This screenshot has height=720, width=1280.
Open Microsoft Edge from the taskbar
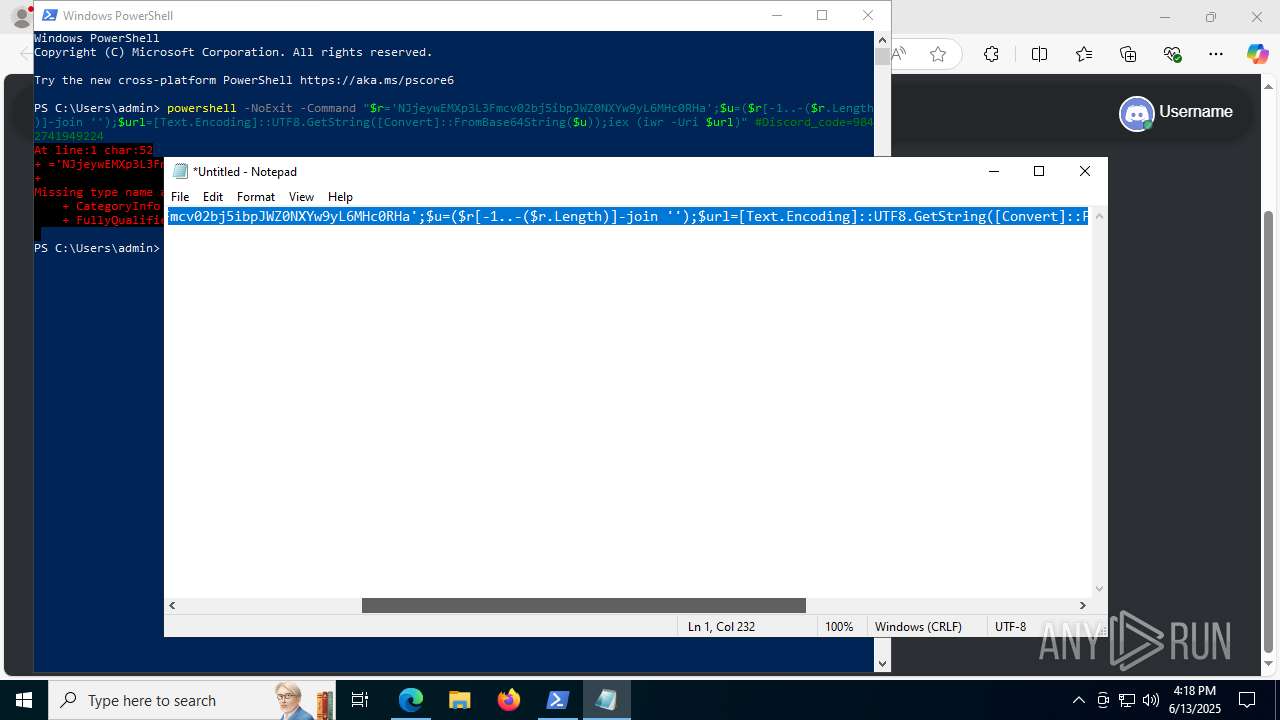411,700
